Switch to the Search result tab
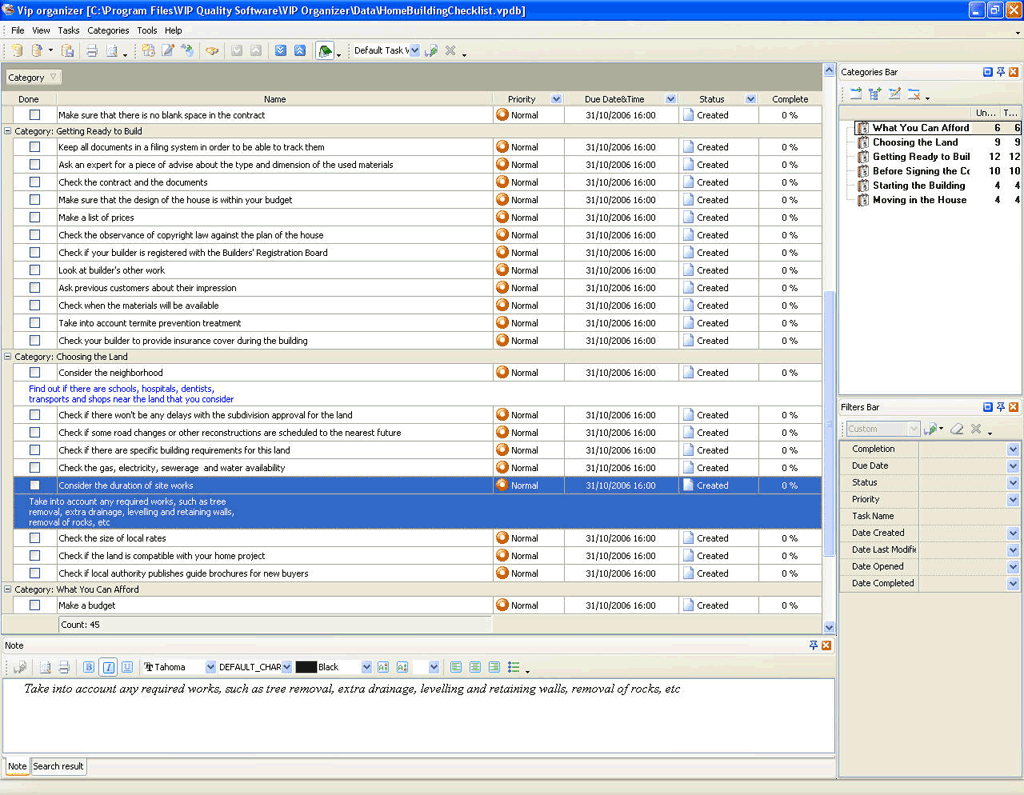 click(59, 766)
